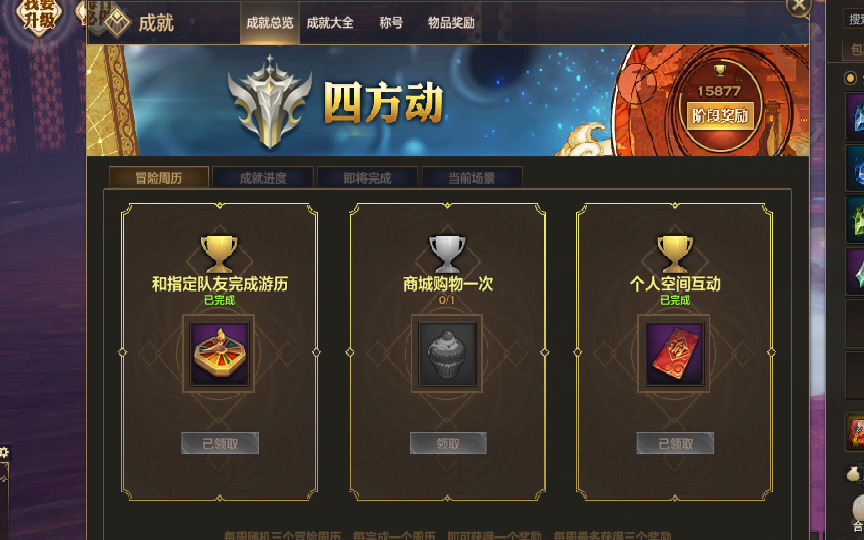Image resolution: width=864 pixels, height=540 pixels.
Task: Toggle the radio button in right panel
Action: [850, 78]
